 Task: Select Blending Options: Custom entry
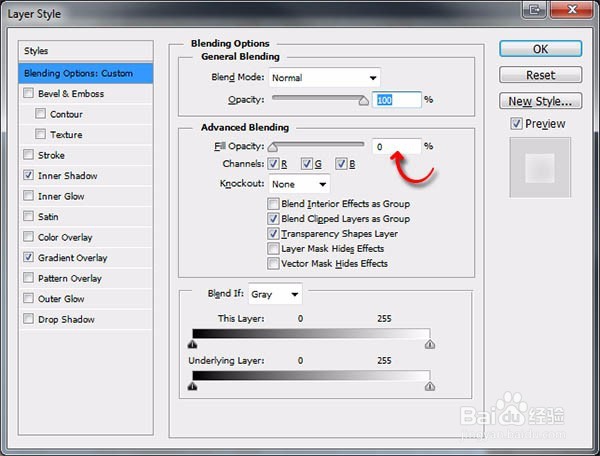coord(86,73)
